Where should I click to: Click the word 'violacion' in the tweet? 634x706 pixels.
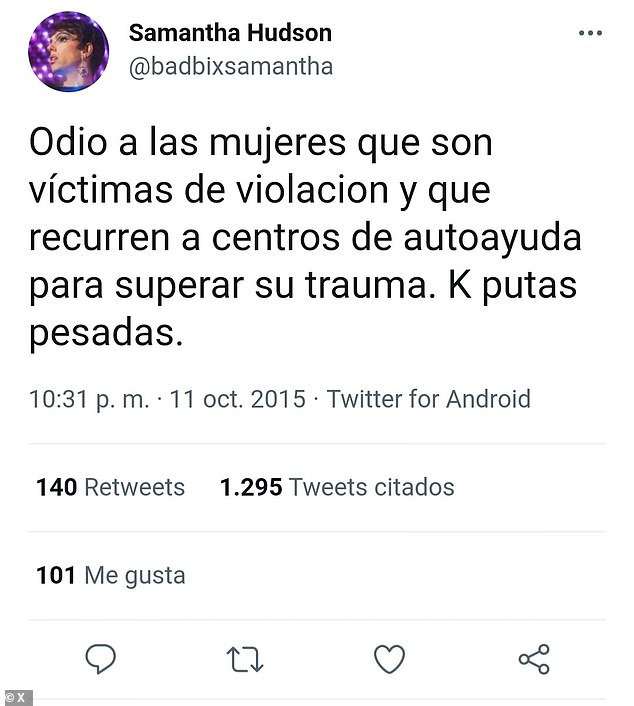[313, 190]
